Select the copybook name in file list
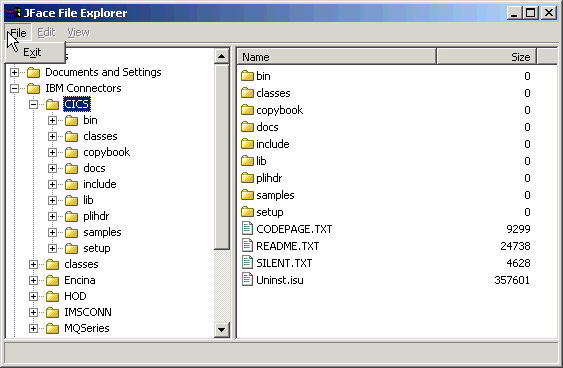 pyautogui.click(x=280, y=110)
